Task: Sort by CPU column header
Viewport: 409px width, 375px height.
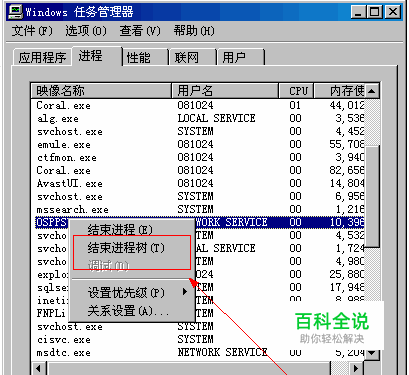Action: (x=296, y=90)
